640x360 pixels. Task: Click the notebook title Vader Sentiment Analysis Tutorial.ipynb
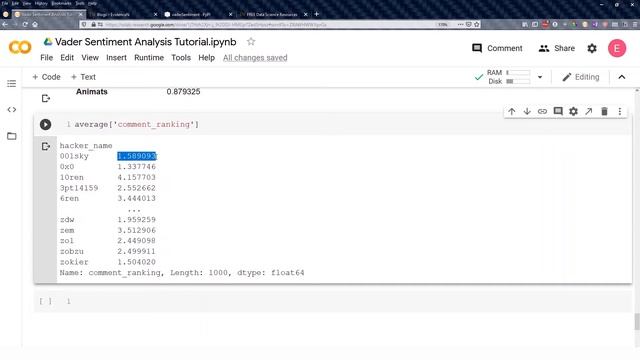click(x=146, y=42)
